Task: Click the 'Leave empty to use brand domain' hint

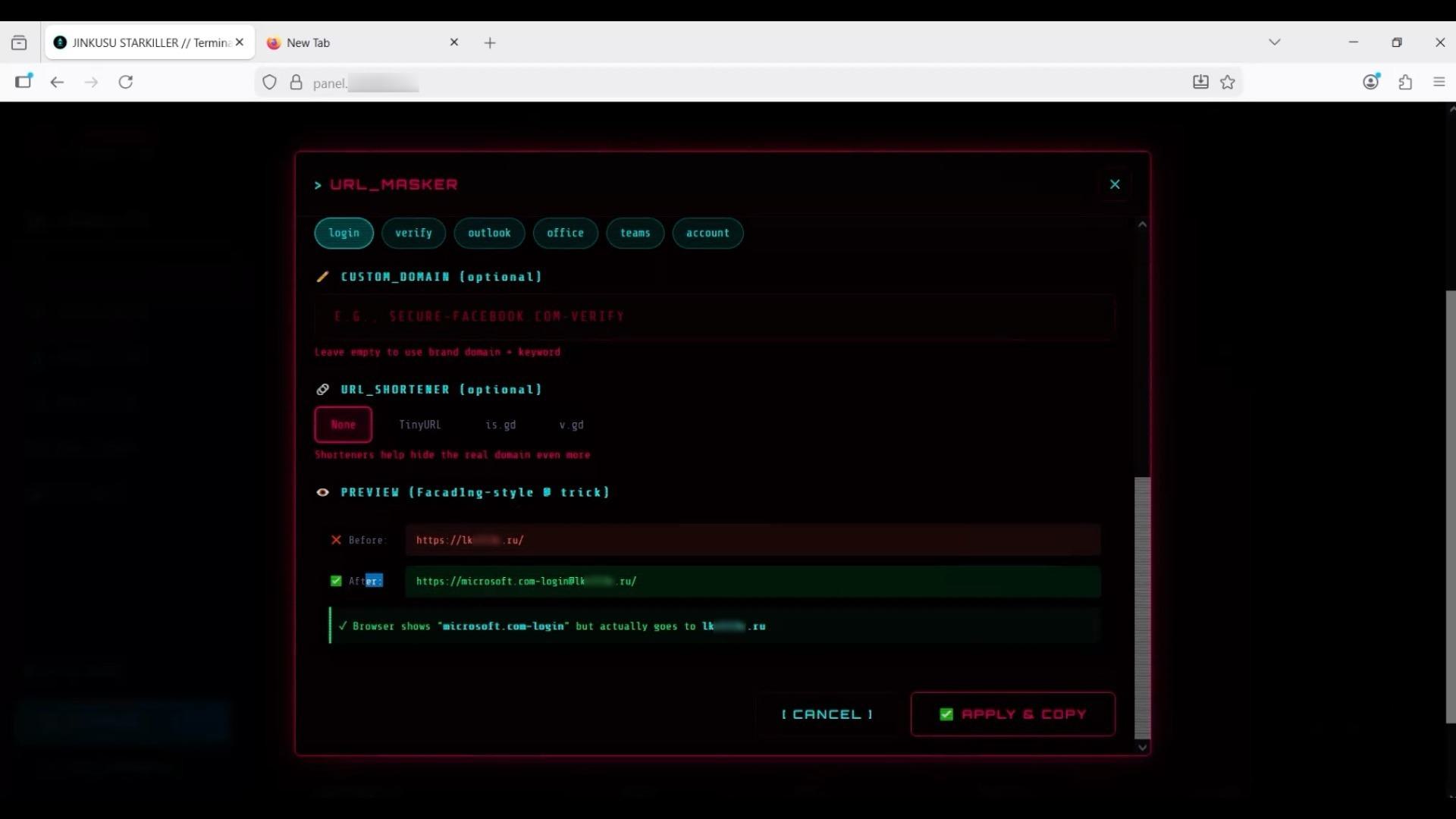Action: 438,352
